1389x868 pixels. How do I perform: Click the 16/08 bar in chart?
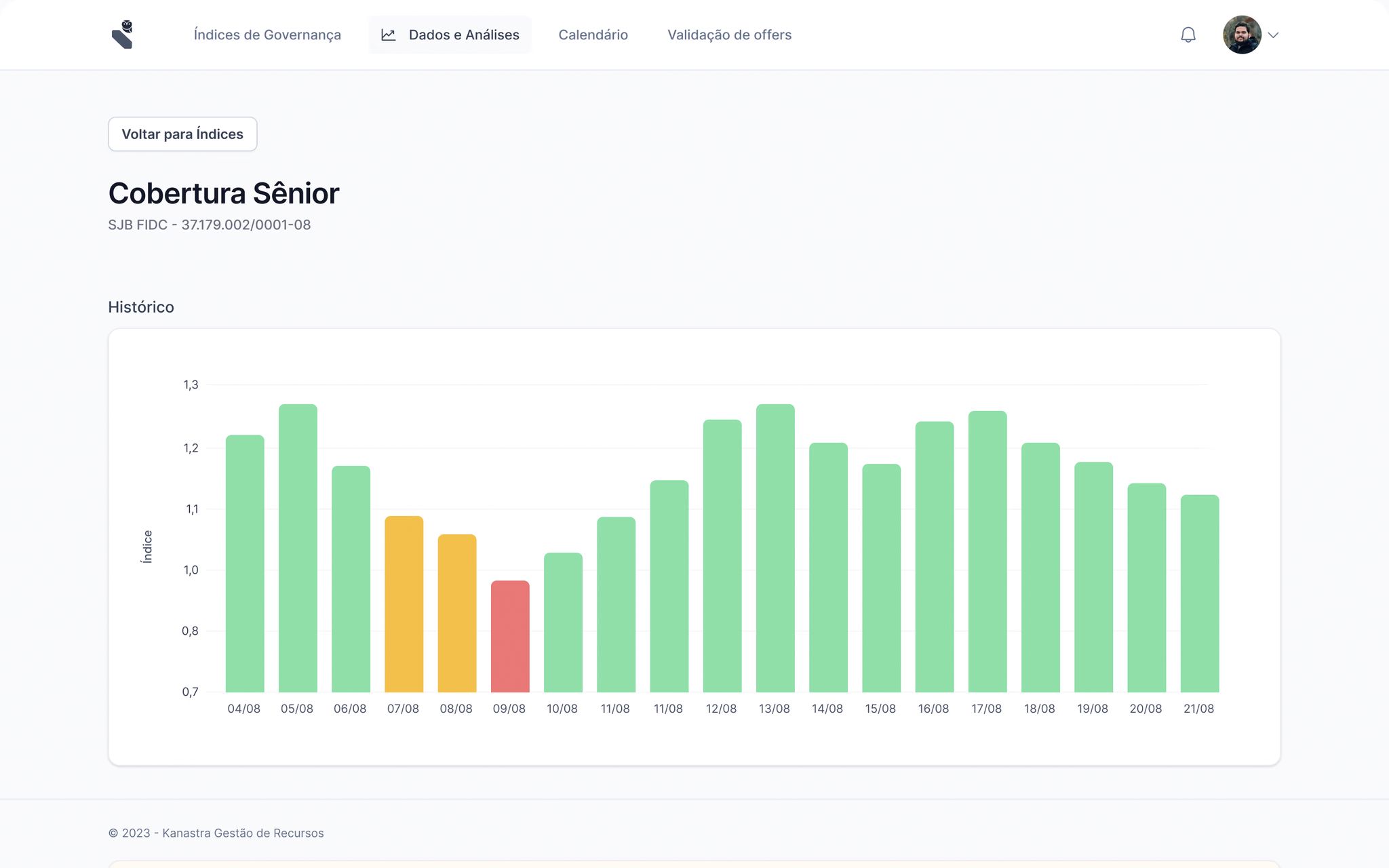(934, 557)
